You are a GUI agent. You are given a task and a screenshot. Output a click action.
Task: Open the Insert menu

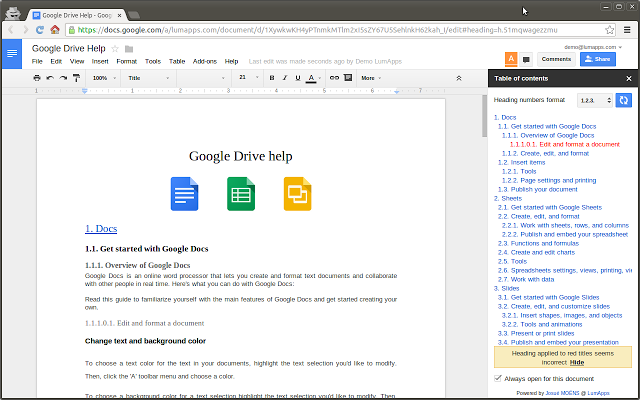click(x=100, y=61)
